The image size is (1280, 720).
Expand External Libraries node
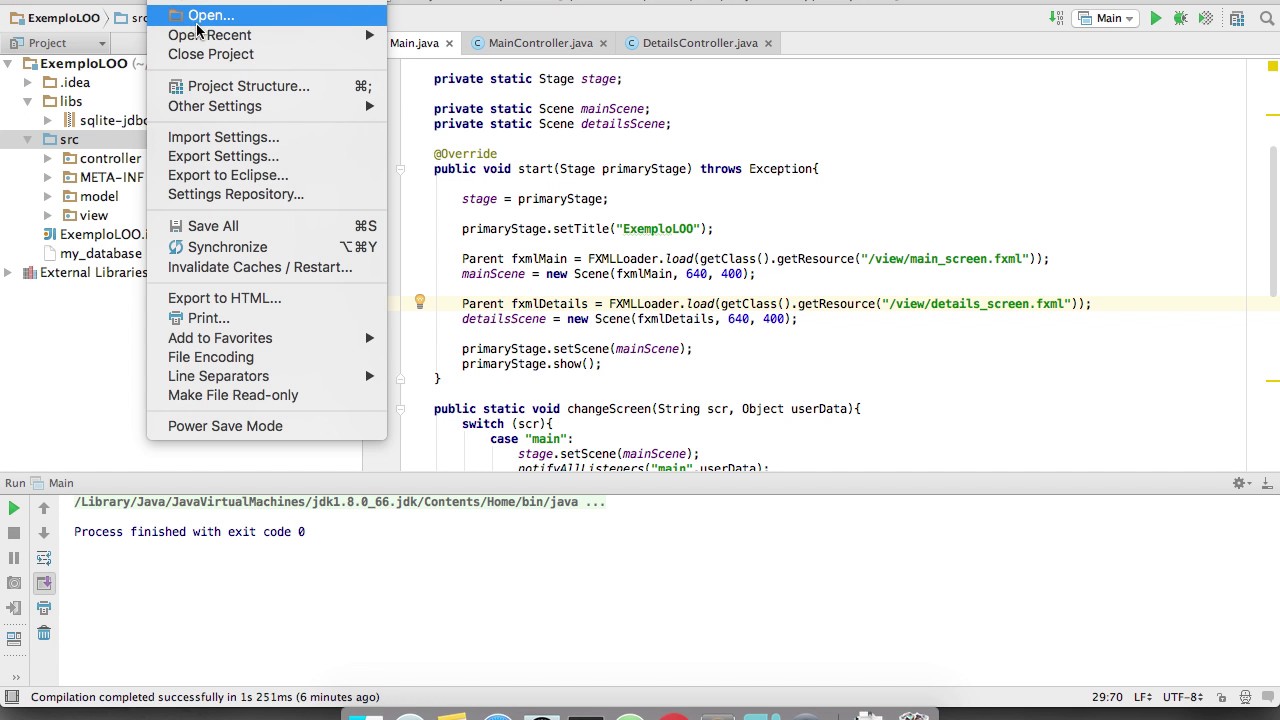tap(9, 272)
